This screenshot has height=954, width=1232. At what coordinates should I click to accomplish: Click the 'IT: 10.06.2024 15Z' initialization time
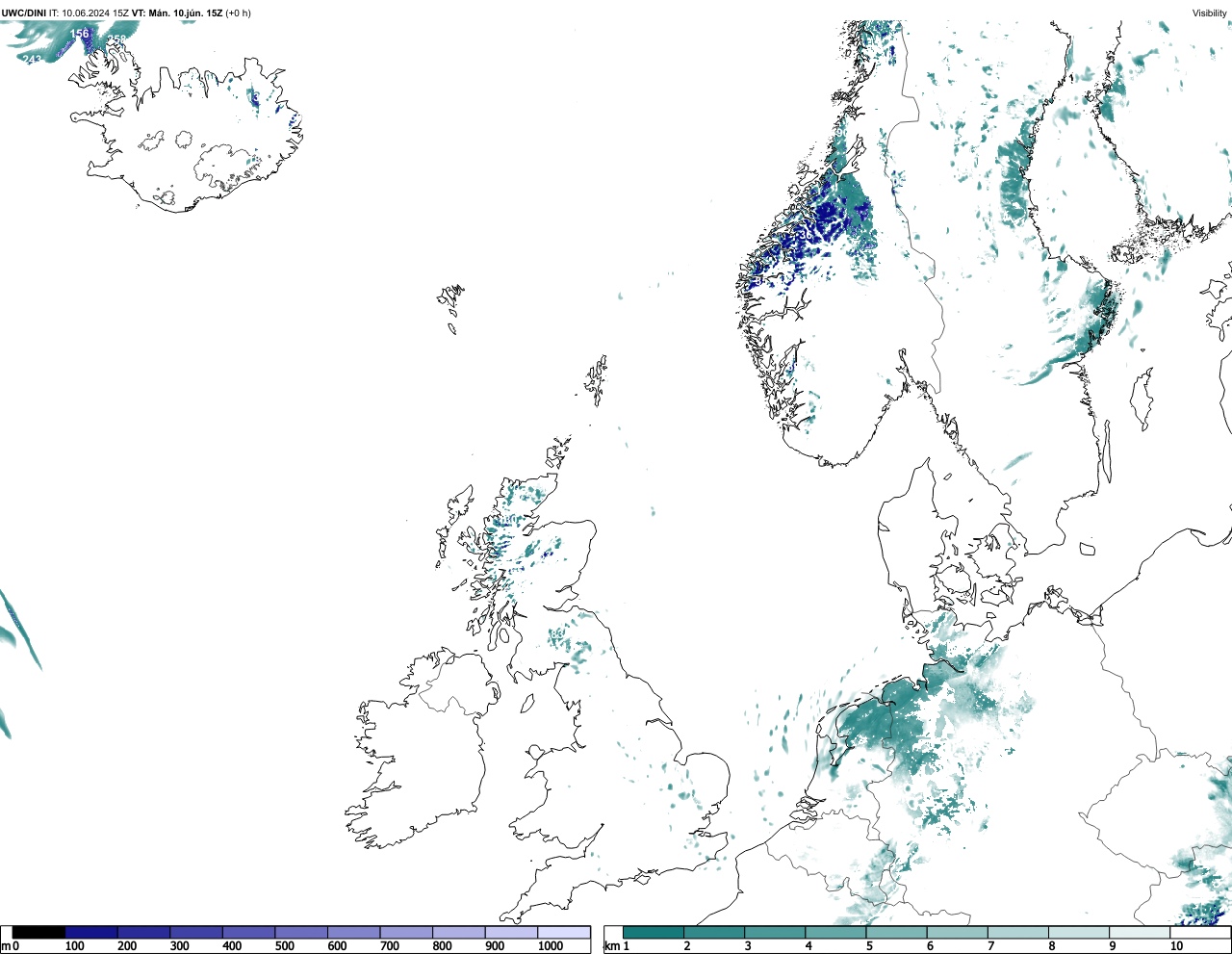tap(89, 13)
